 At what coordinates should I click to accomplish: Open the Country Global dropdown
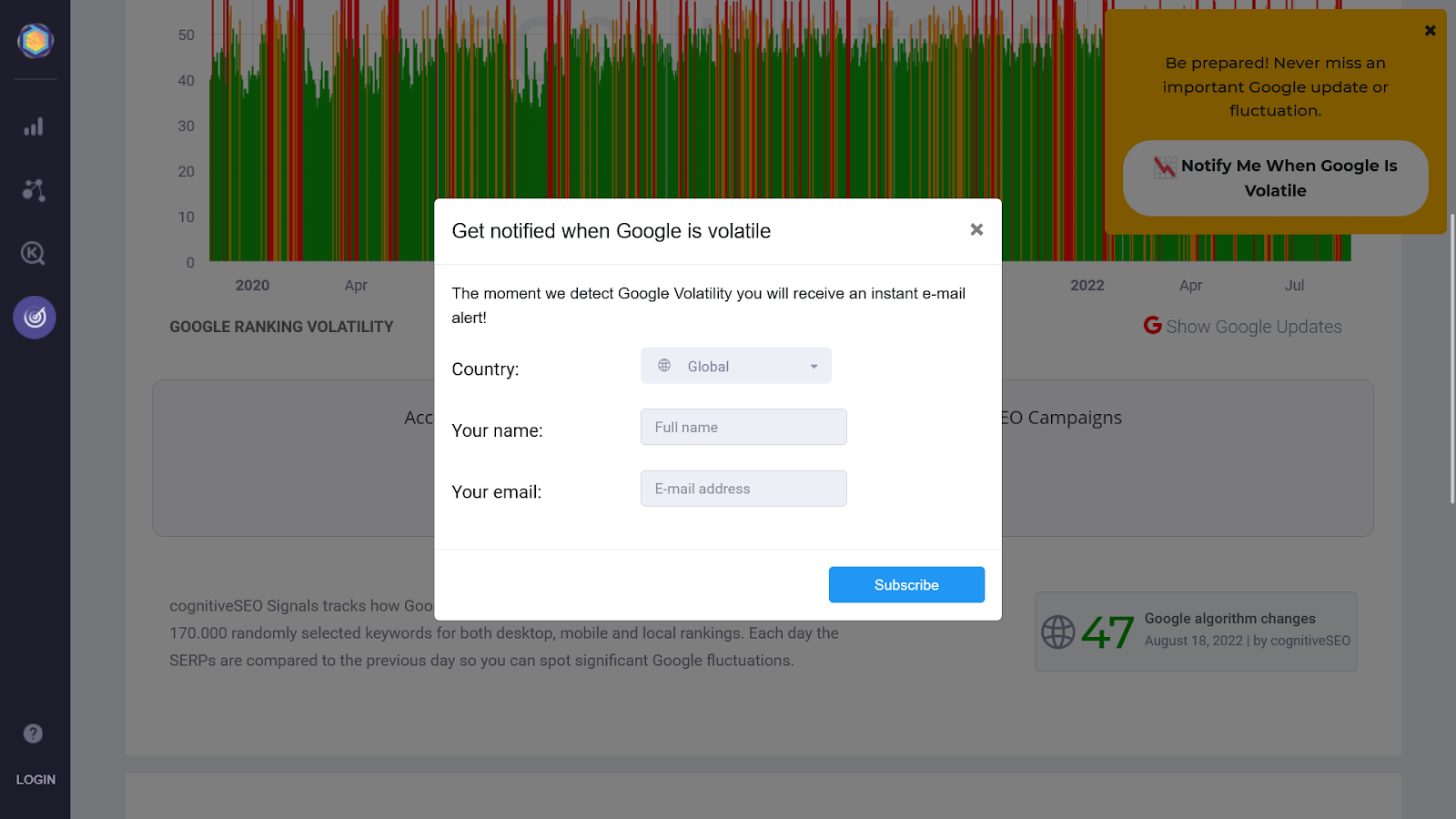736,366
